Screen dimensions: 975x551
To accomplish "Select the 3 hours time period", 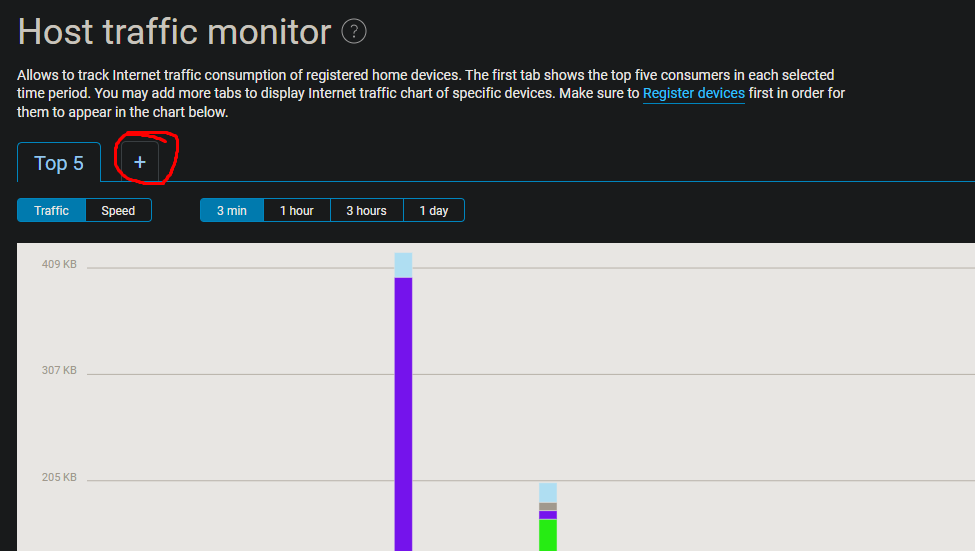I will point(366,210).
